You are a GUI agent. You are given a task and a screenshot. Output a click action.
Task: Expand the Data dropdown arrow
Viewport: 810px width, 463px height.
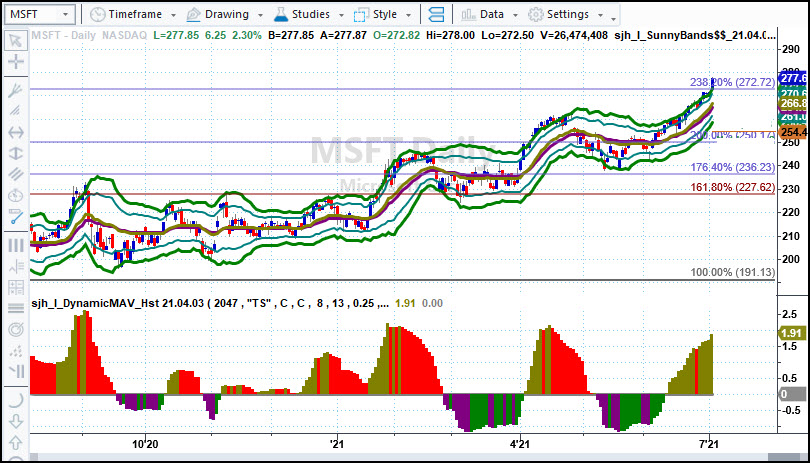tap(515, 16)
